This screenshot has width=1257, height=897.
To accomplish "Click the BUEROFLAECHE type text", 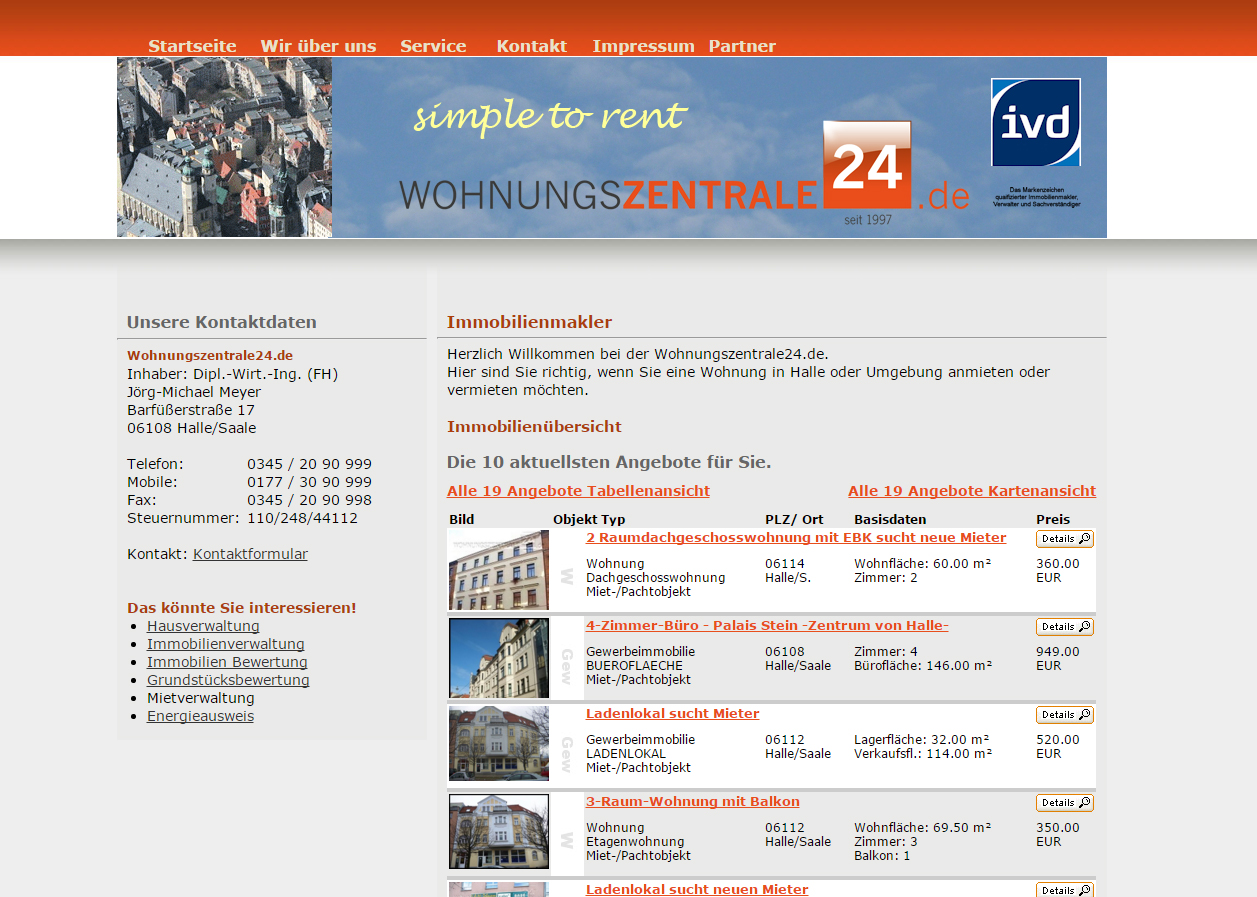I will coord(634,666).
